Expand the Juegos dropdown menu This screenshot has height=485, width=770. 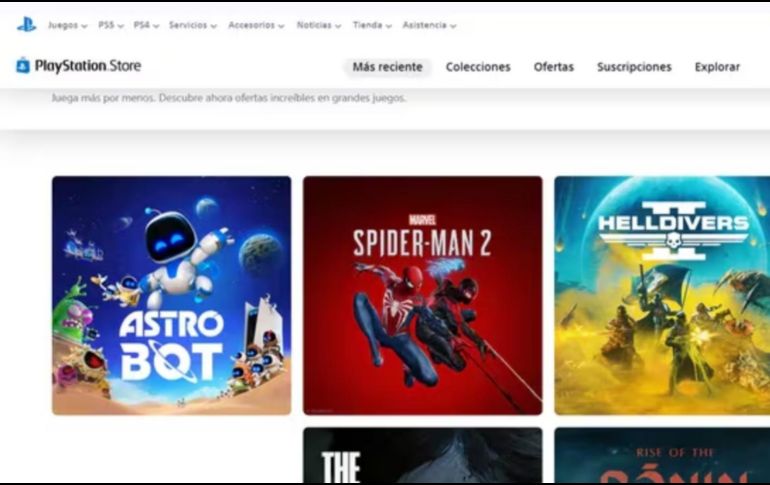tap(67, 25)
